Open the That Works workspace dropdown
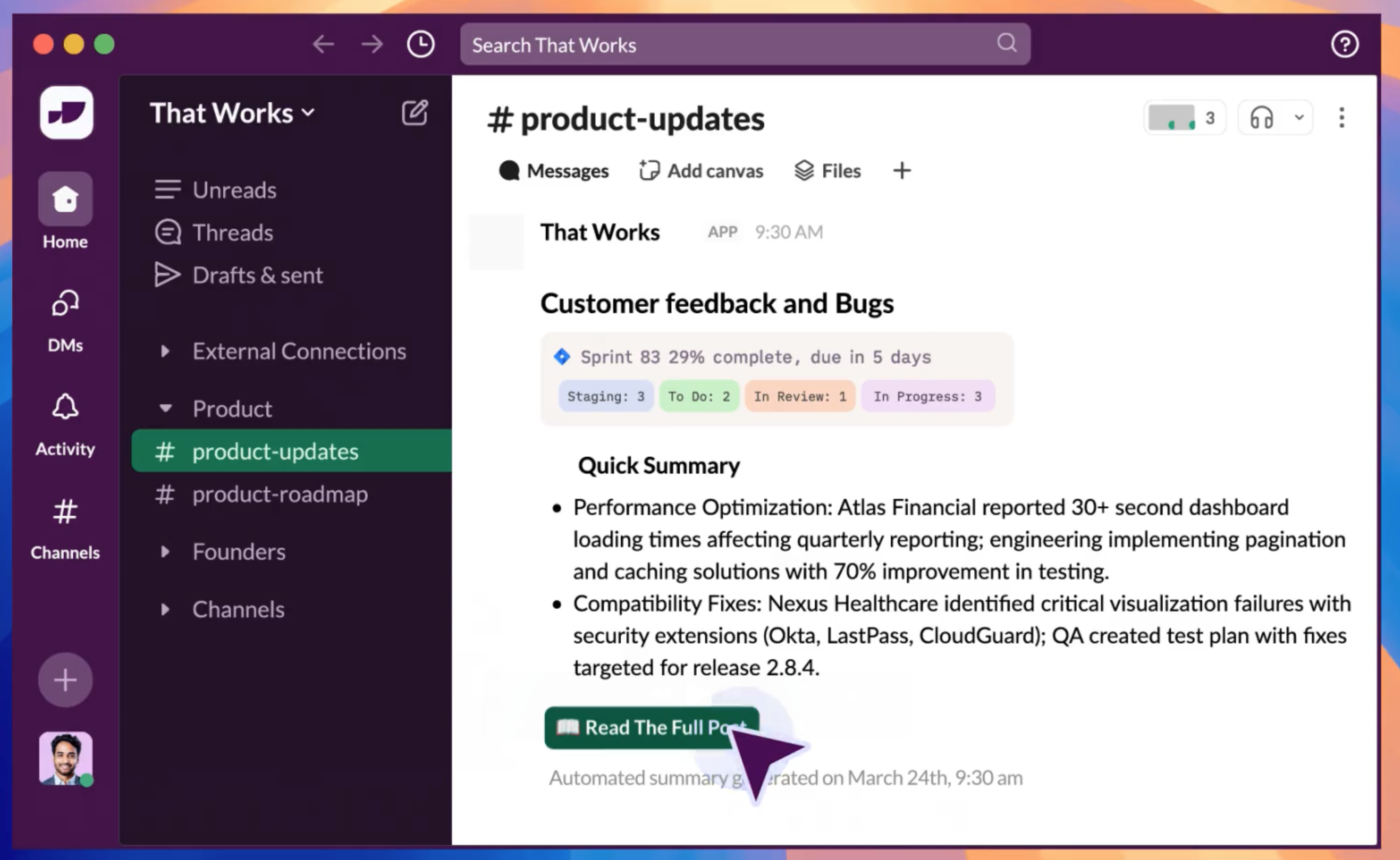This screenshot has width=1400, height=860. 232,113
